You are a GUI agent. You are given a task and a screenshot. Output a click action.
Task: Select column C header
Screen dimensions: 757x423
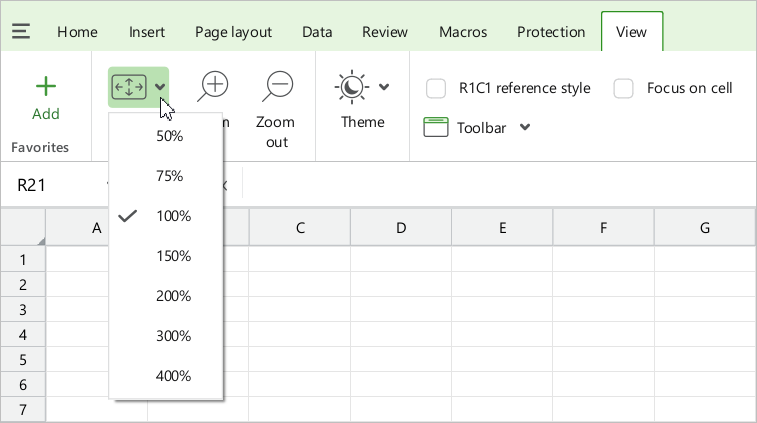tap(300, 227)
